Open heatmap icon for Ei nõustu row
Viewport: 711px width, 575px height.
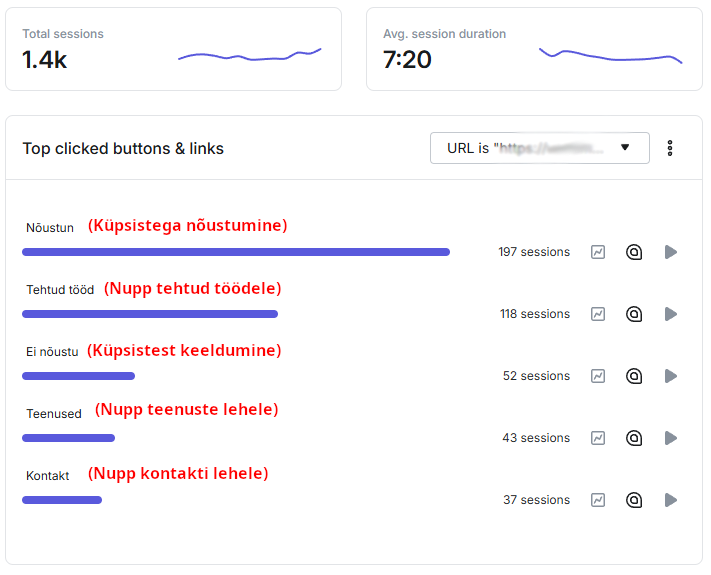(x=634, y=376)
